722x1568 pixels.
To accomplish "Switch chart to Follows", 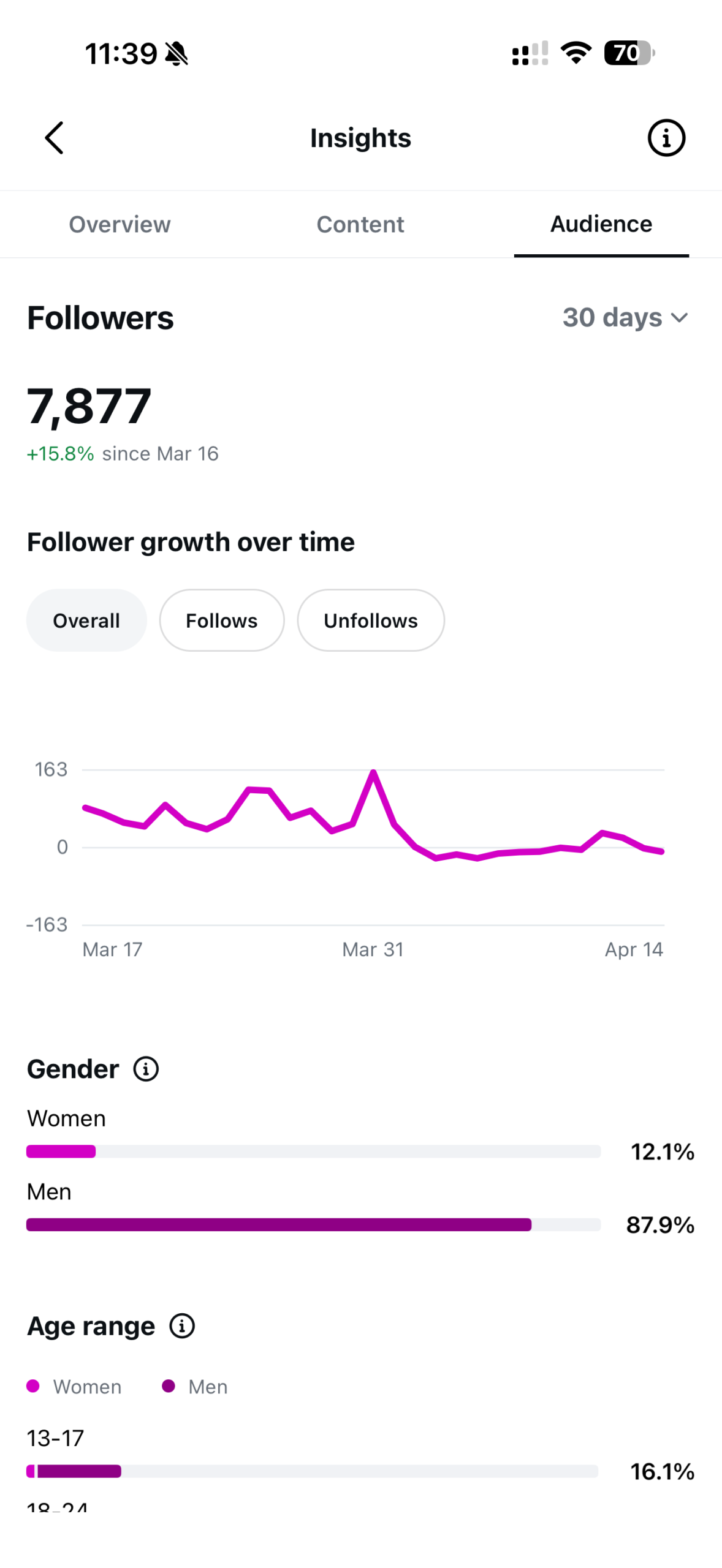I will click(222, 620).
